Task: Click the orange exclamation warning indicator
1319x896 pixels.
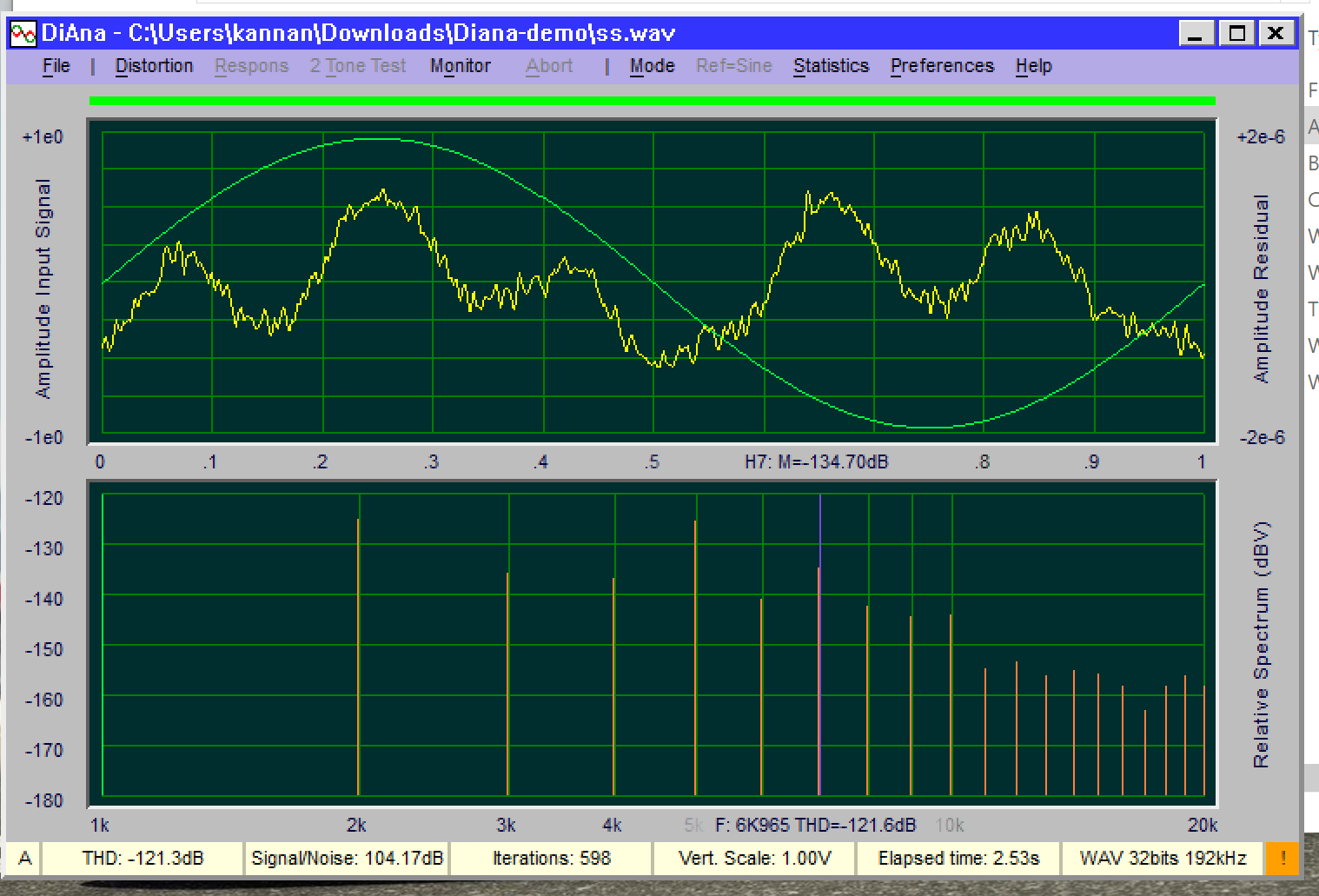Action: tap(1283, 859)
